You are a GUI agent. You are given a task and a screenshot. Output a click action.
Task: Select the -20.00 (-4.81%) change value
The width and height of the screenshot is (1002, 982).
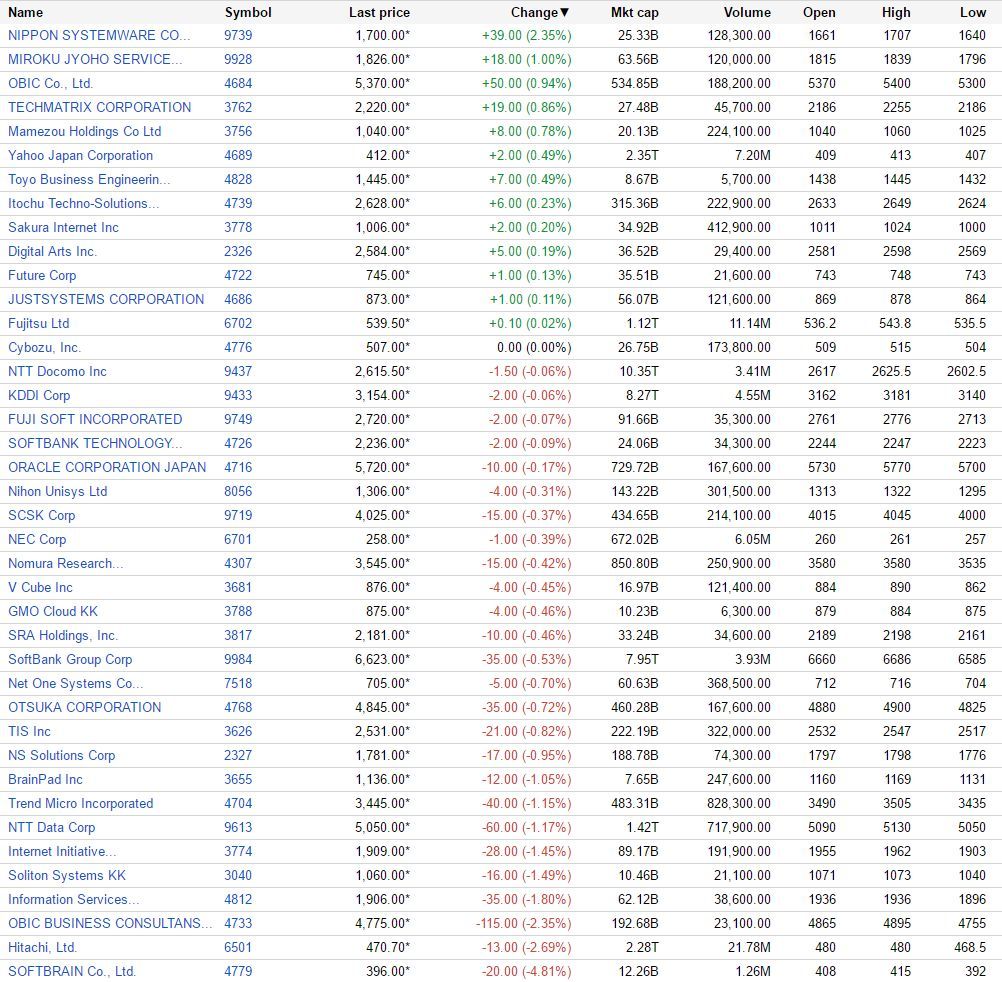(x=527, y=971)
